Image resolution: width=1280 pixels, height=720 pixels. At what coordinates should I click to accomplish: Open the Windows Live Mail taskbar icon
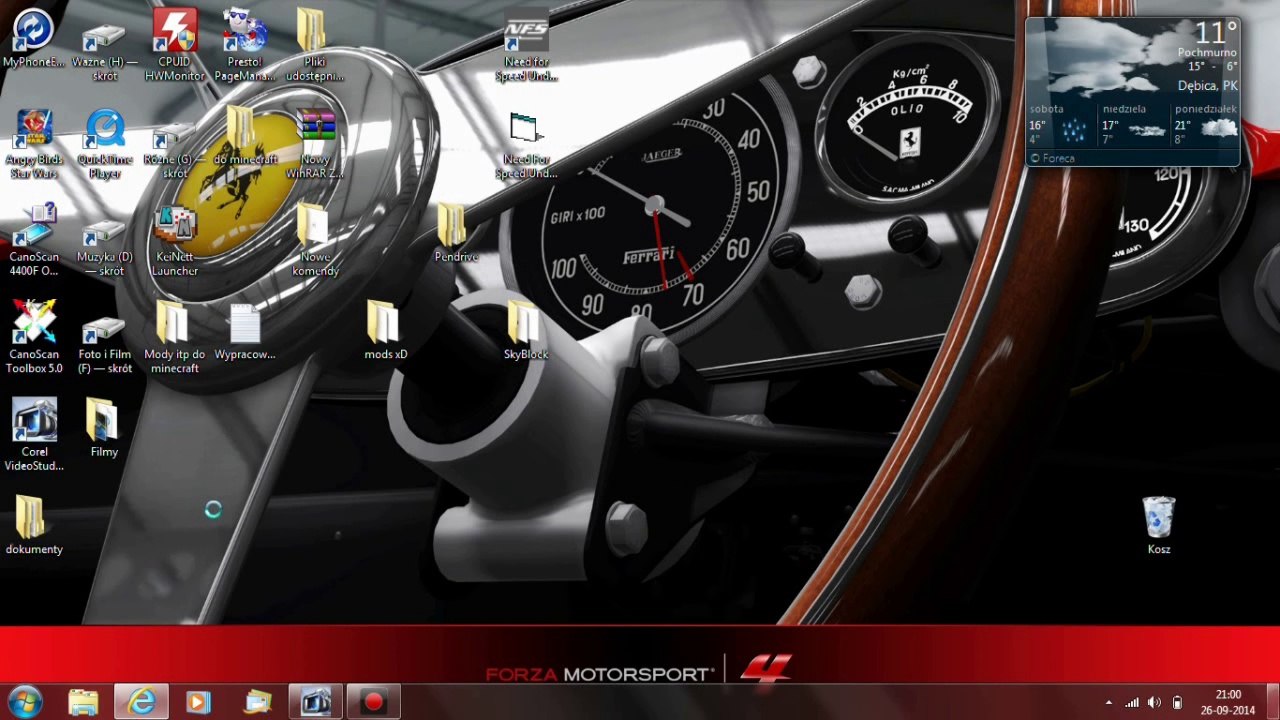point(258,702)
